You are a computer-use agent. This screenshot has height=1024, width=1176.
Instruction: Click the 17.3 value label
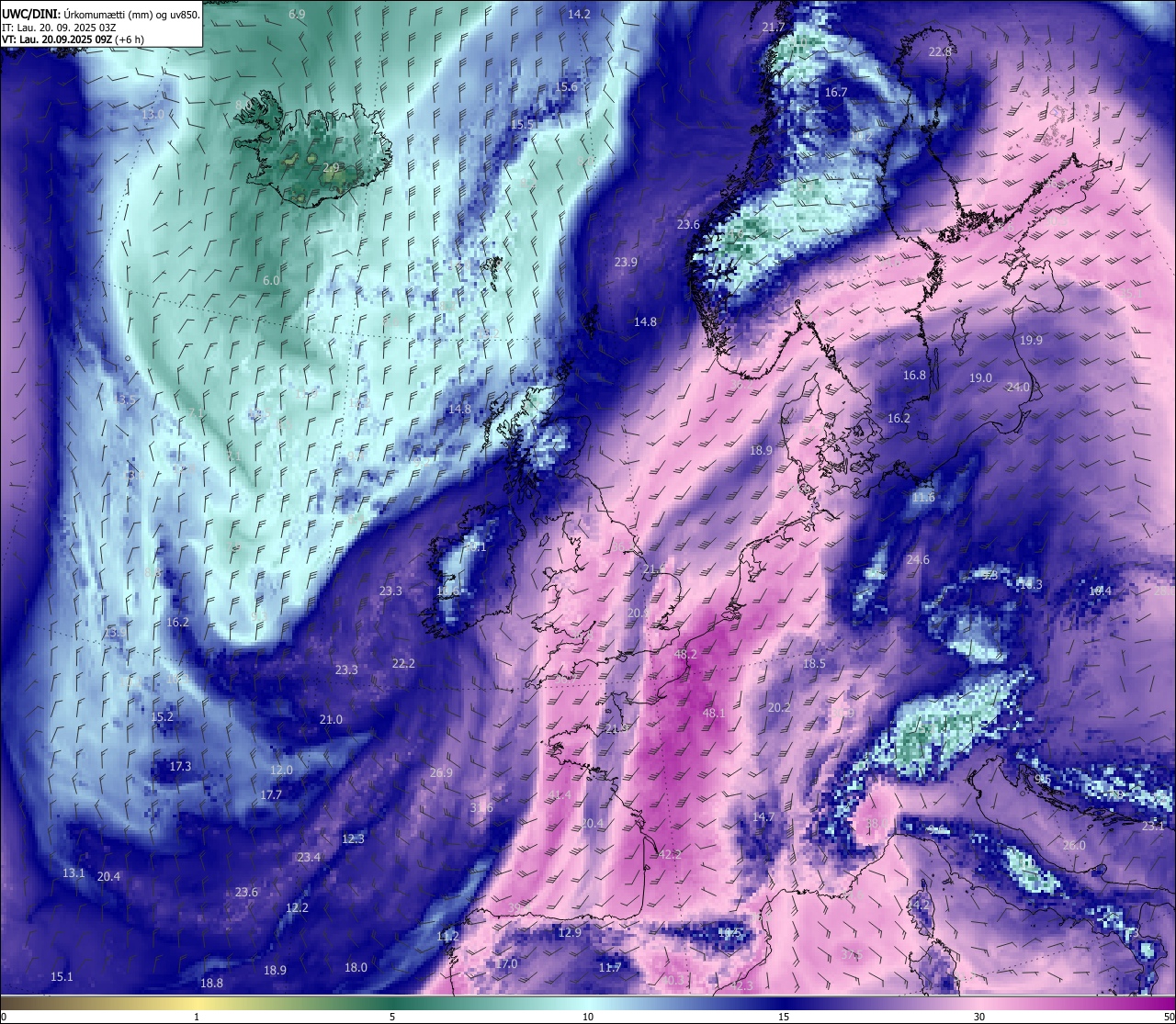click(180, 766)
